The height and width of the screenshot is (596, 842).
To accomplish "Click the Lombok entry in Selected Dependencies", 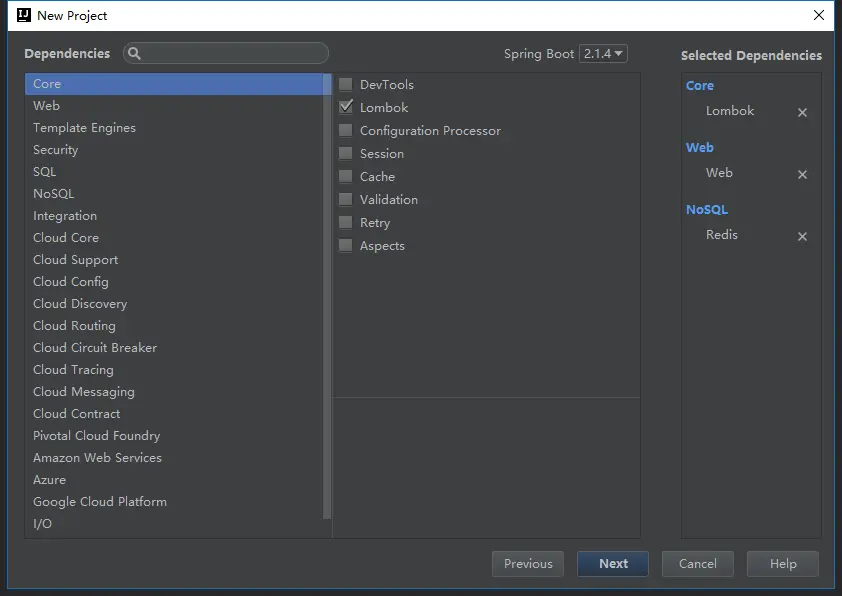I will coord(730,111).
